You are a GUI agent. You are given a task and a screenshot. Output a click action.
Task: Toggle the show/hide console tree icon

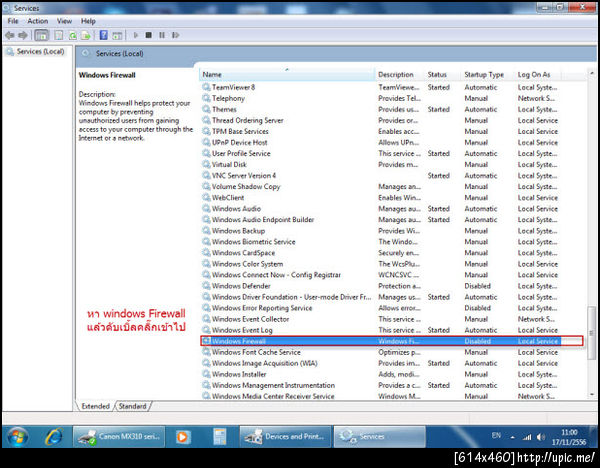41,35
